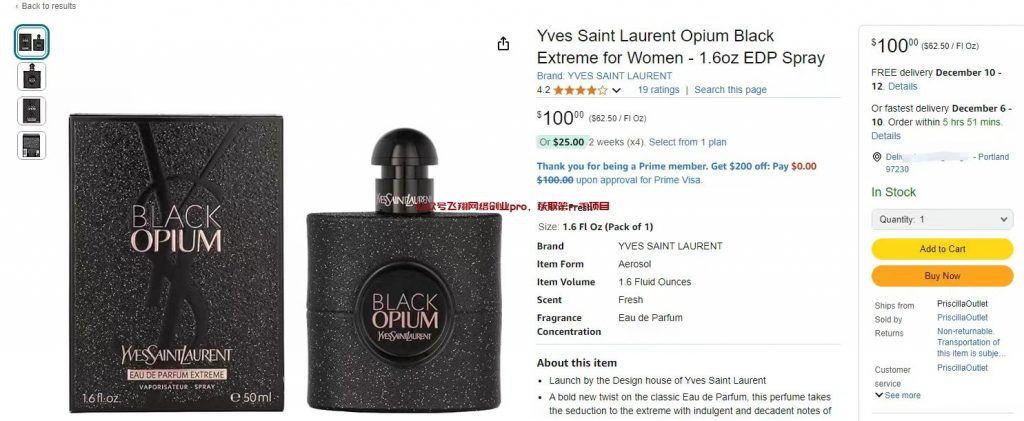The width and height of the screenshot is (1024, 421).
Task: View the 19 ratings
Action: tap(658, 90)
